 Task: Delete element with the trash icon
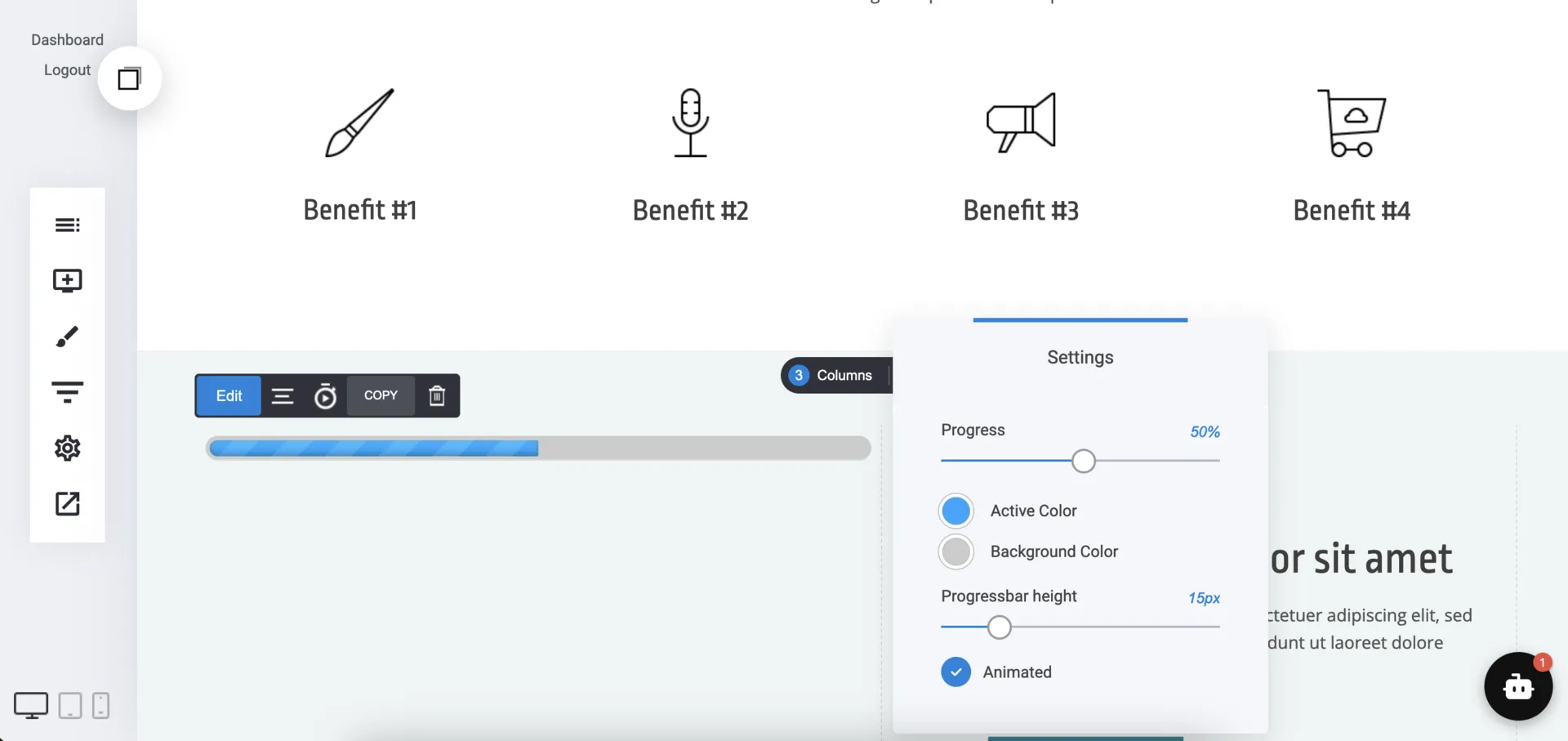[437, 396]
